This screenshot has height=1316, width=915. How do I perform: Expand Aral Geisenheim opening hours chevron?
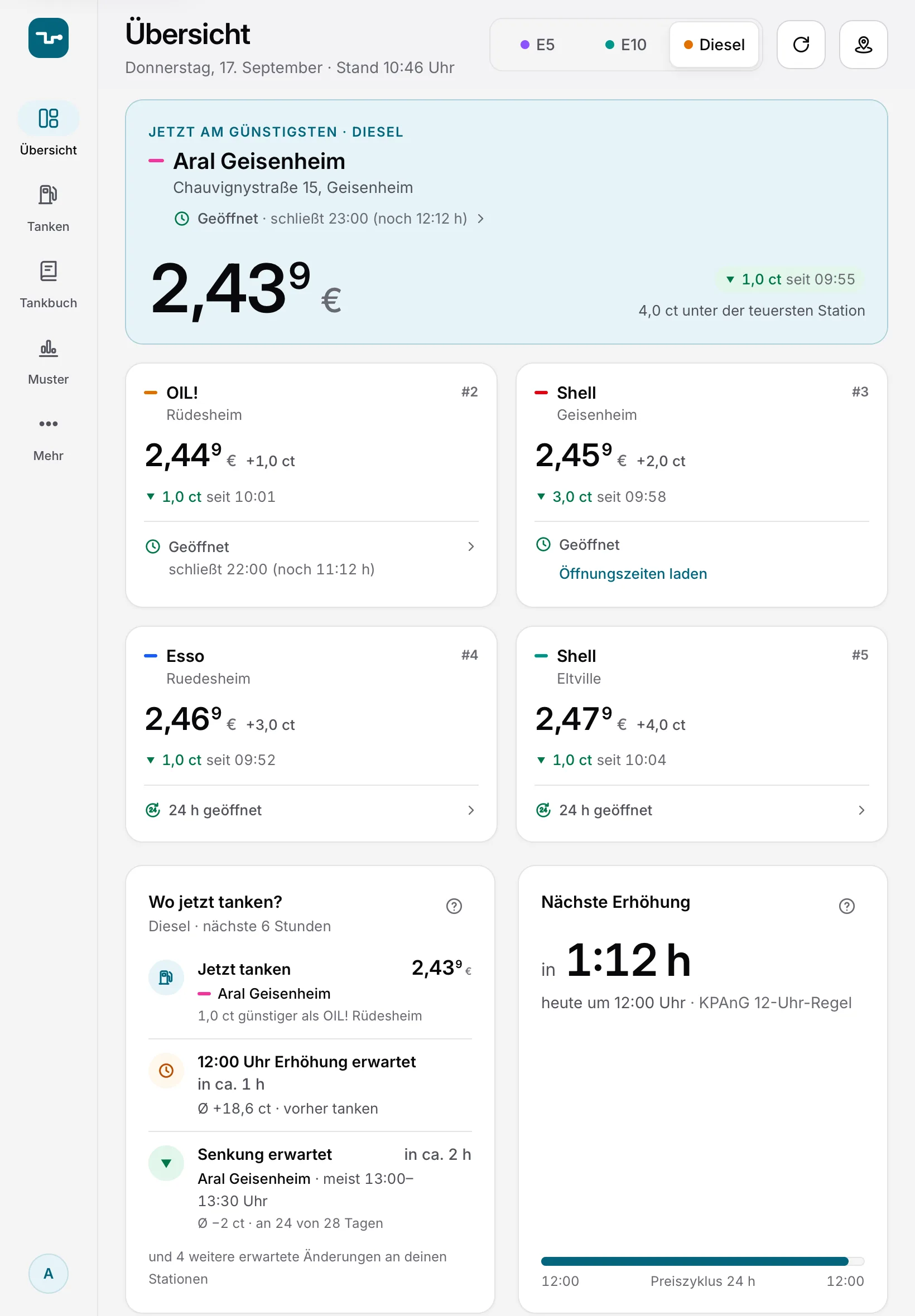pos(480,218)
